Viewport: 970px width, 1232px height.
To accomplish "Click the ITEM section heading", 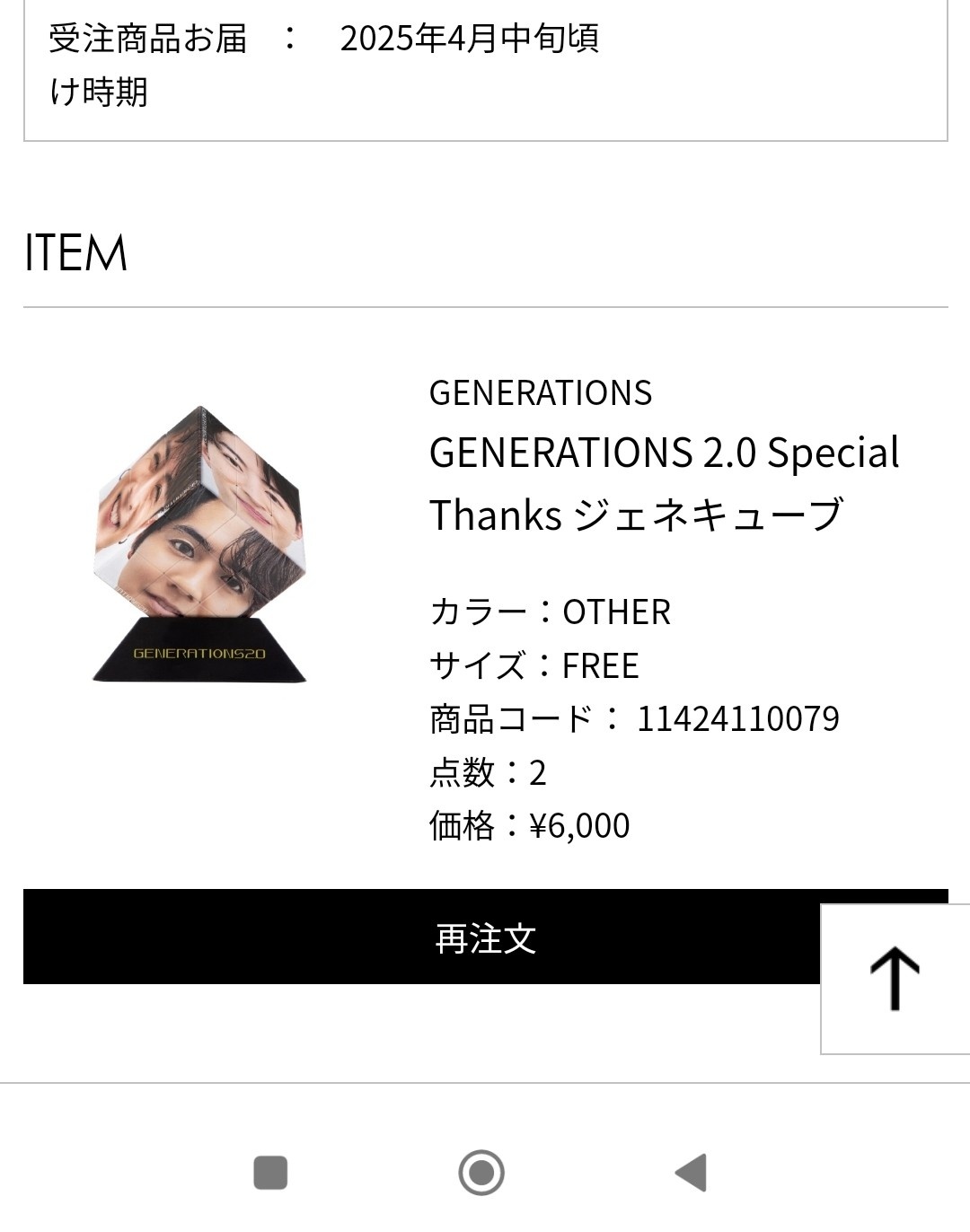I will pyautogui.click(x=75, y=252).
